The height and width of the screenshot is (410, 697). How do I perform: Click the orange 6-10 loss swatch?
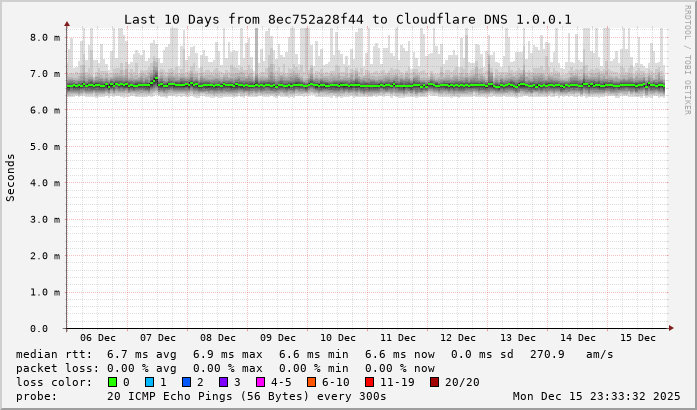311,382
